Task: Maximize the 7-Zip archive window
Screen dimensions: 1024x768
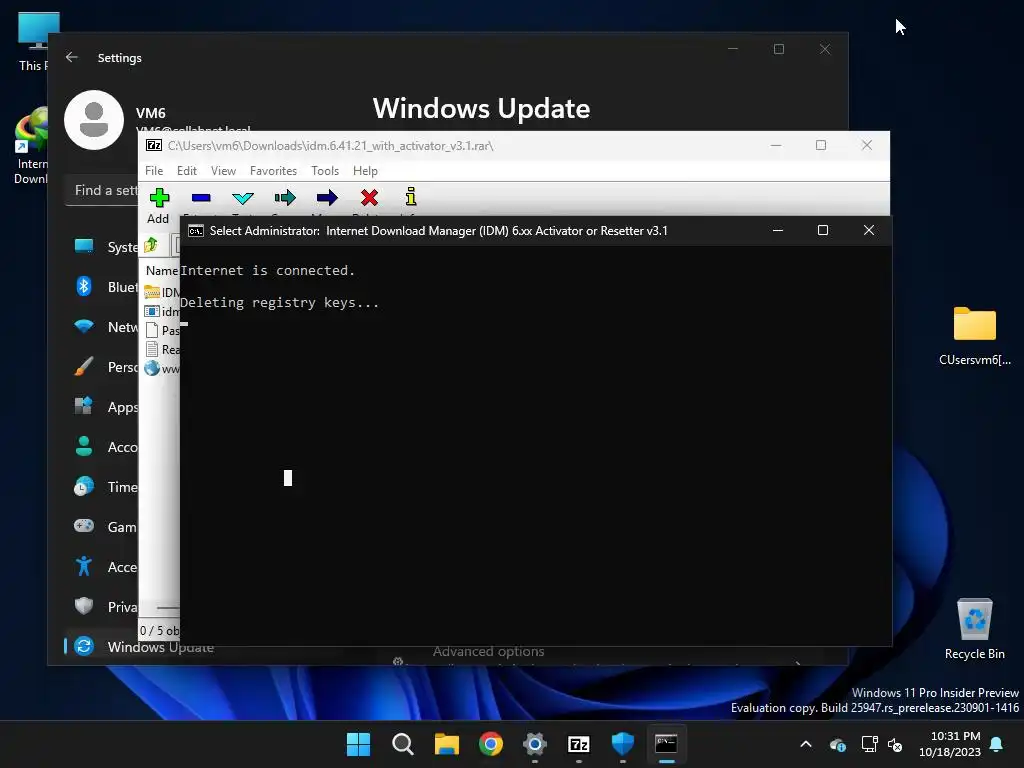Action: (x=821, y=145)
